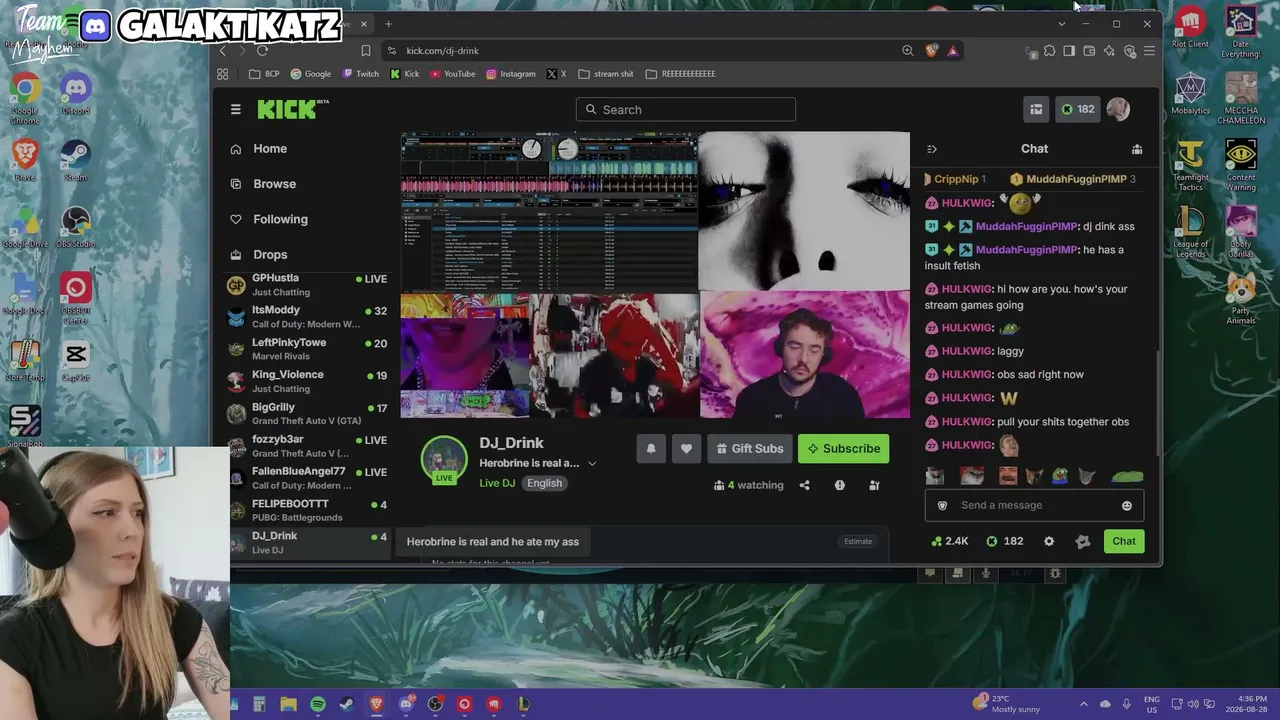Open the FELIPEBOTTTT channel in sidebar
The width and height of the screenshot is (1280, 720).
[x=308, y=510]
